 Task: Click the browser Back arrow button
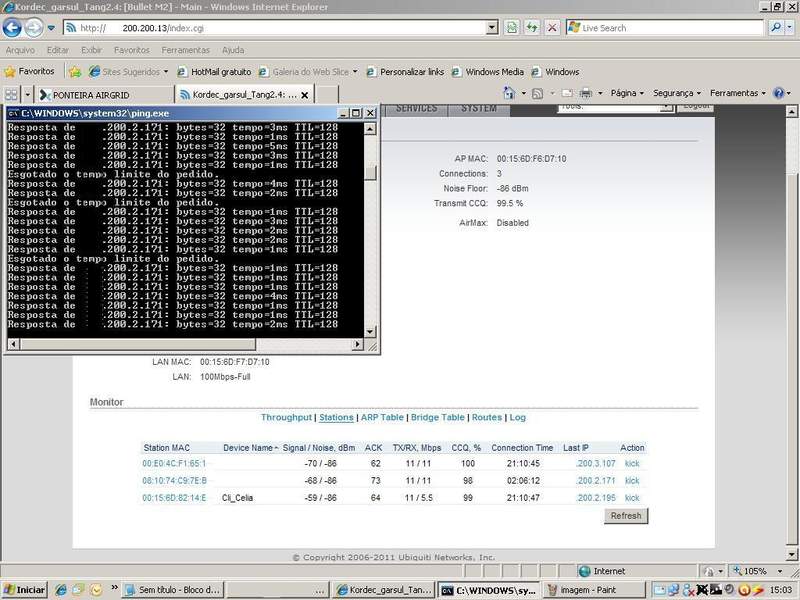12,28
